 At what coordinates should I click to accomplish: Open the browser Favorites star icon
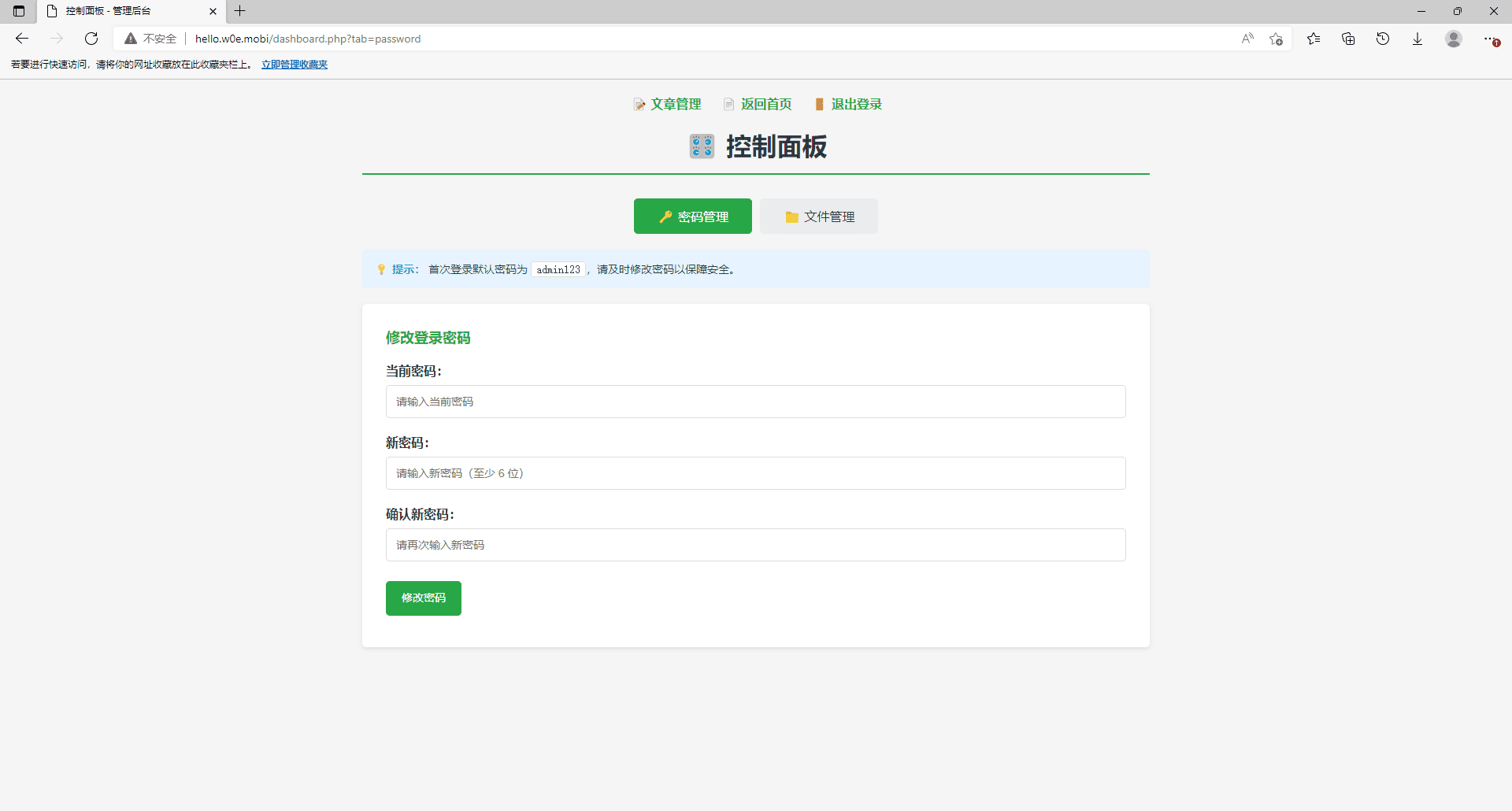pos(1314,38)
